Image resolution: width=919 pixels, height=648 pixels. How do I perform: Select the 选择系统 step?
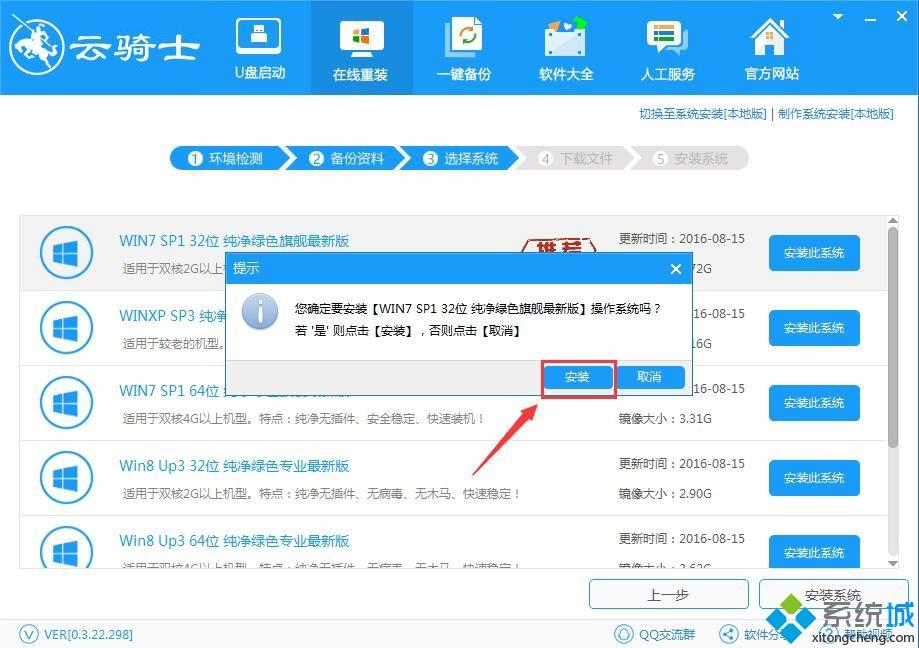click(x=460, y=159)
